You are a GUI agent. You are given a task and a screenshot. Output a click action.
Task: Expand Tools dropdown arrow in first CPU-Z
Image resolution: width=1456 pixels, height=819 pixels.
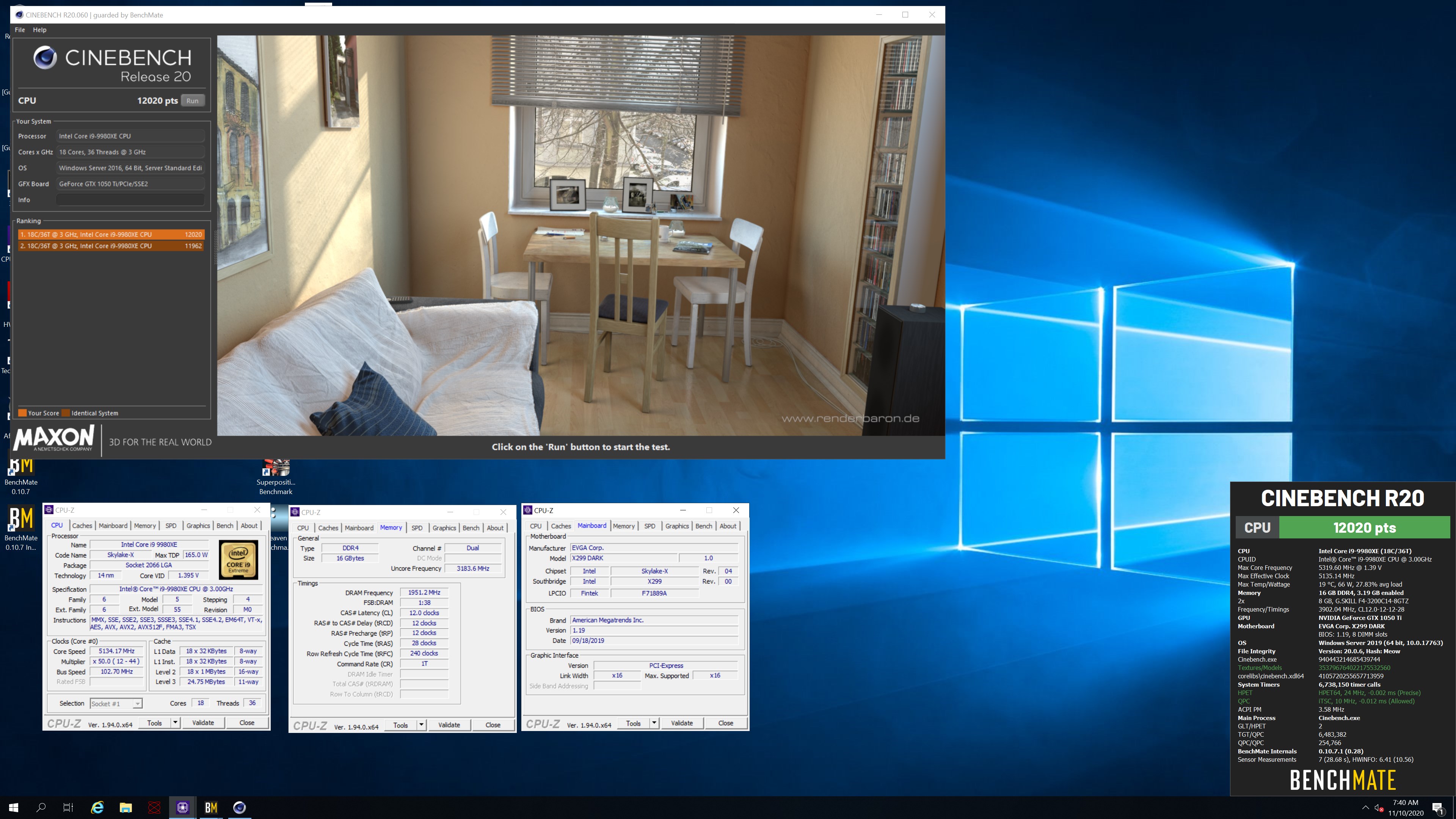tap(175, 723)
